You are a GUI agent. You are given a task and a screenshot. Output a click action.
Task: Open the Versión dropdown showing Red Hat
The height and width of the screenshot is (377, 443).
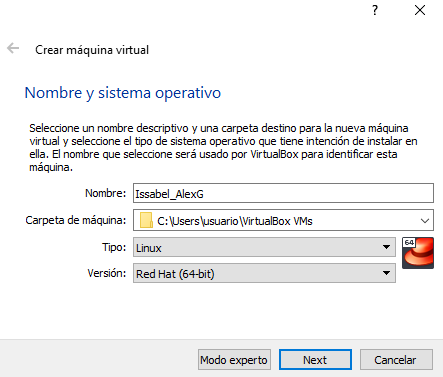[x=264, y=273]
